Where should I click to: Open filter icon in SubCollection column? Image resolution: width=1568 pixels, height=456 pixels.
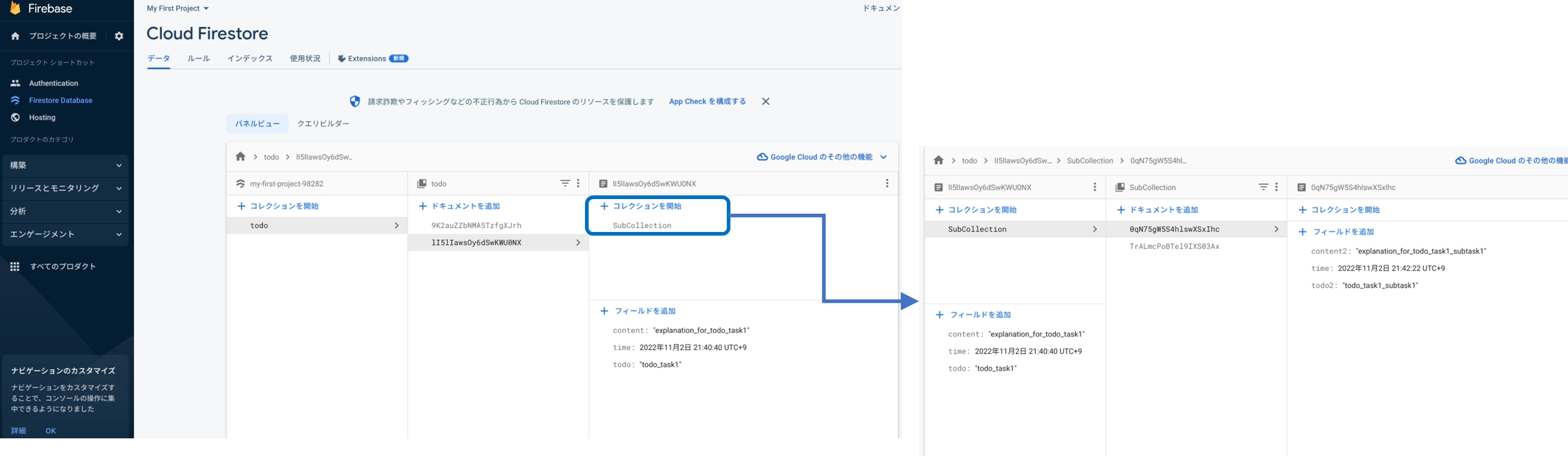1264,187
